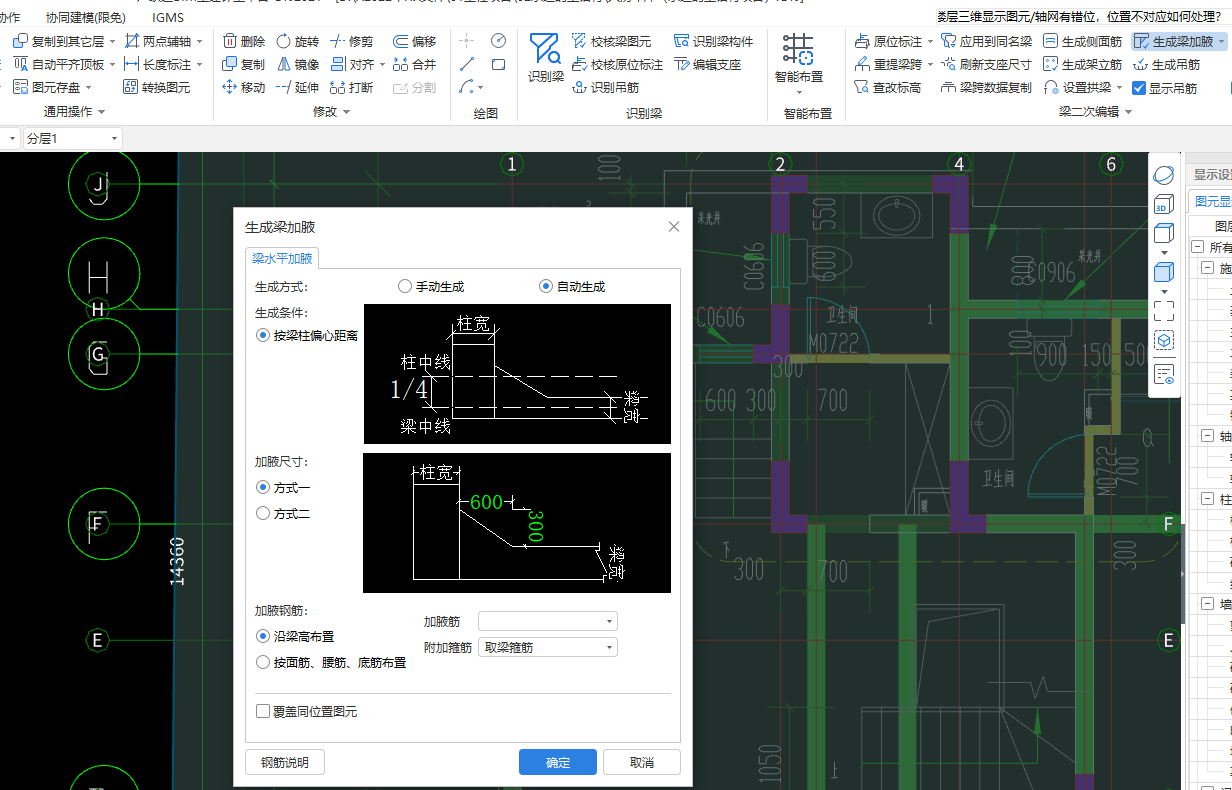
Task: Click the 钢筋说明 button
Action: (x=285, y=762)
